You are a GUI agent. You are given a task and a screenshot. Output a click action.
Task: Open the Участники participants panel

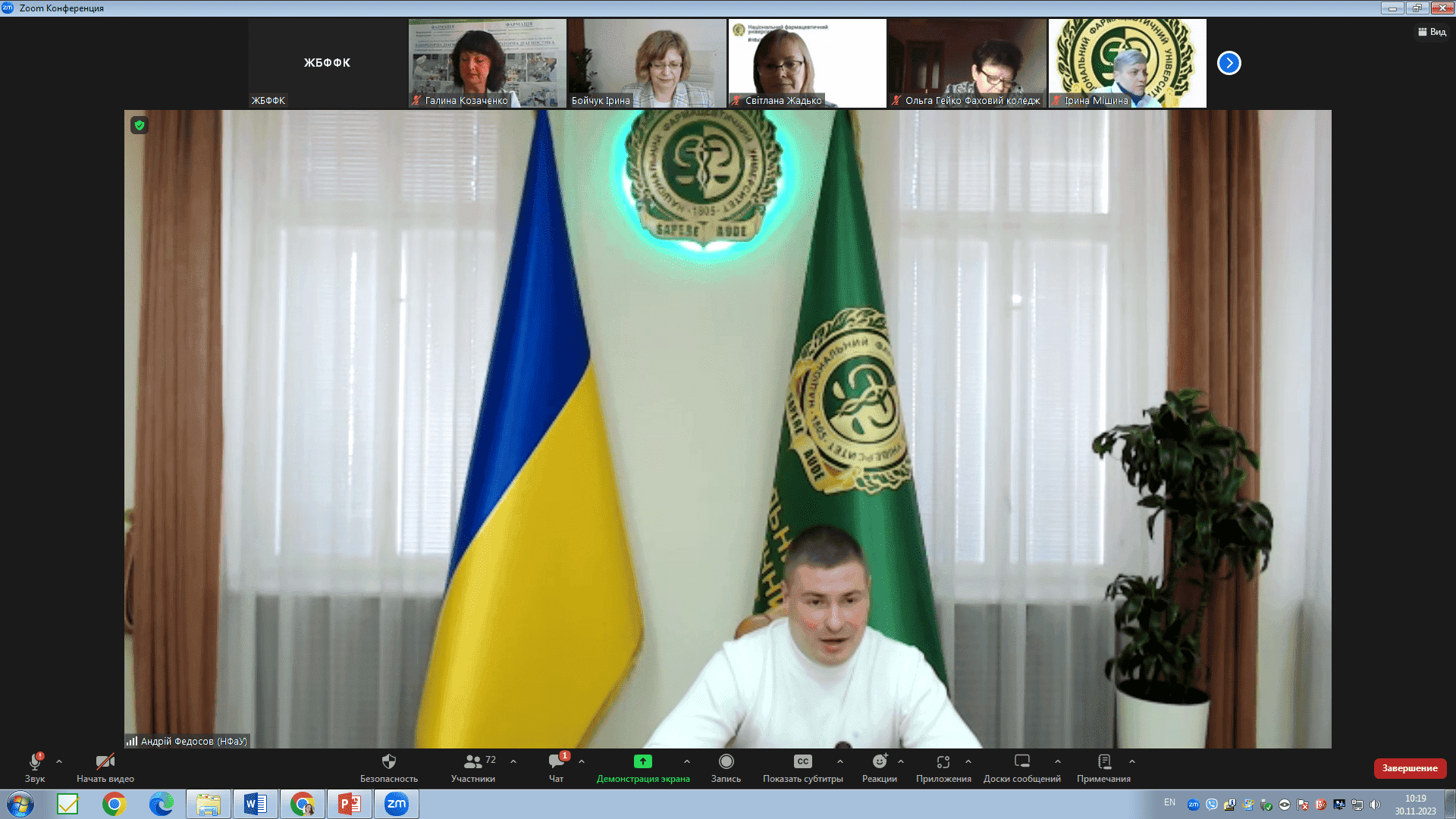point(473,767)
